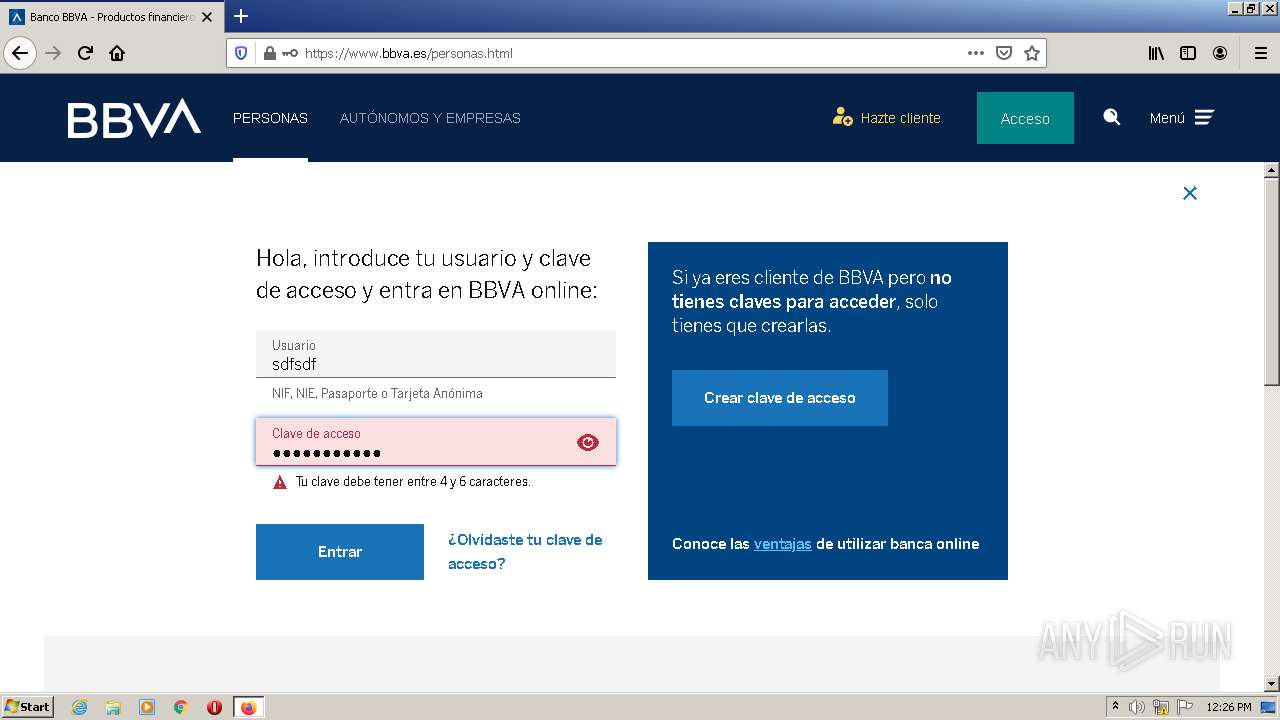This screenshot has height=720, width=1280.
Task: Open the ventajas link
Action: [782, 544]
